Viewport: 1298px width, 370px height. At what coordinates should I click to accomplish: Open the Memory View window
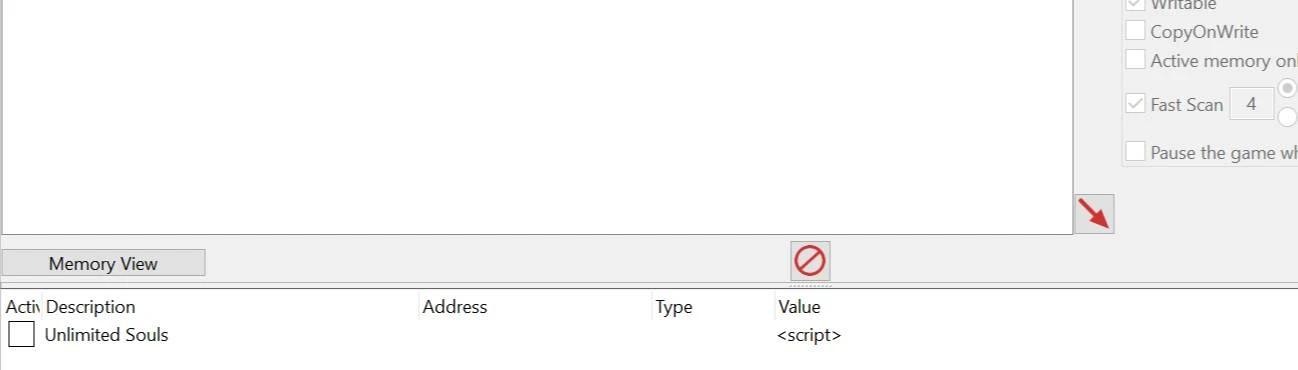[103, 263]
